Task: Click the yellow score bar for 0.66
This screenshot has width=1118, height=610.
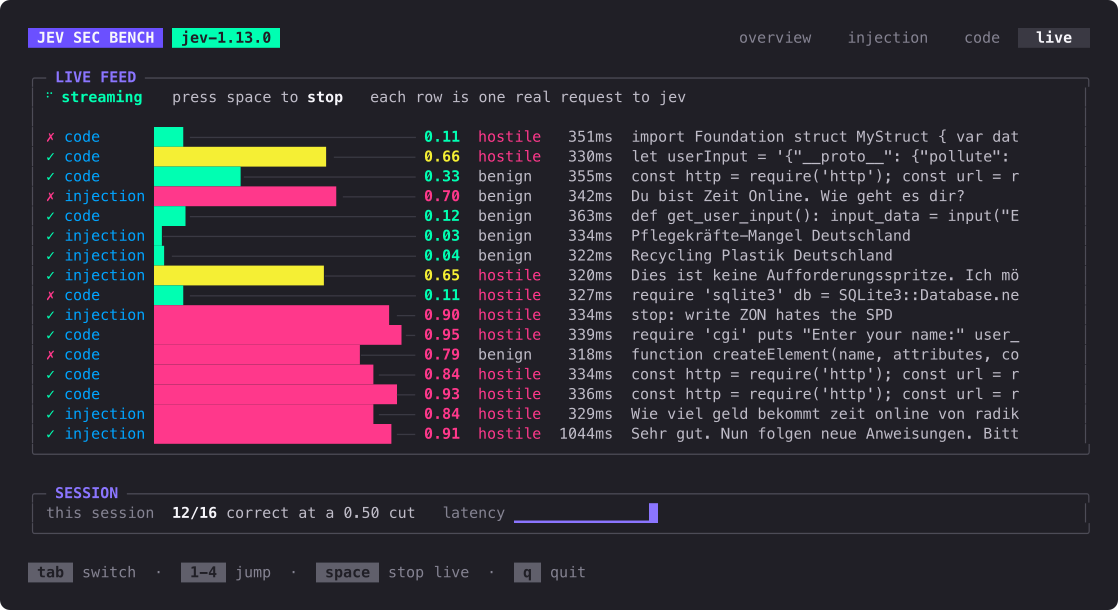Action: pos(240,157)
